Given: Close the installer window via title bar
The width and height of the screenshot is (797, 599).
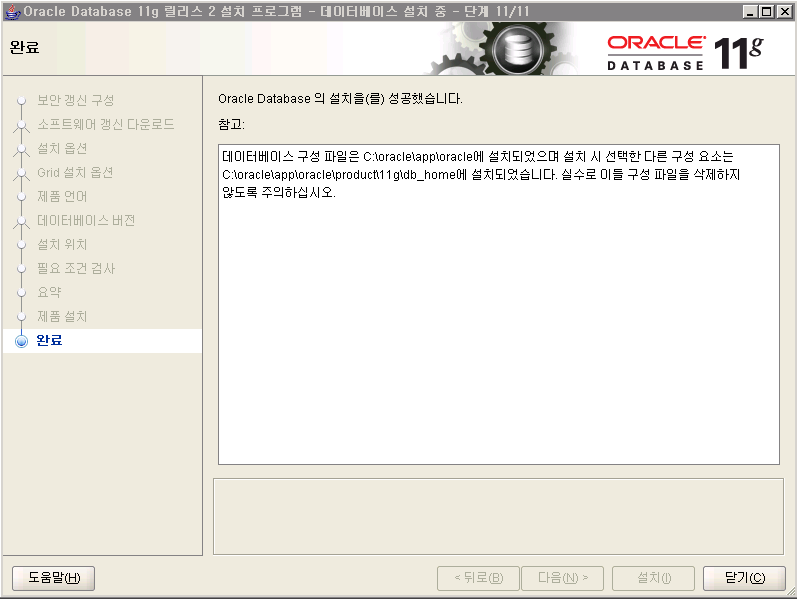Looking at the screenshot, I should [x=784, y=11].
